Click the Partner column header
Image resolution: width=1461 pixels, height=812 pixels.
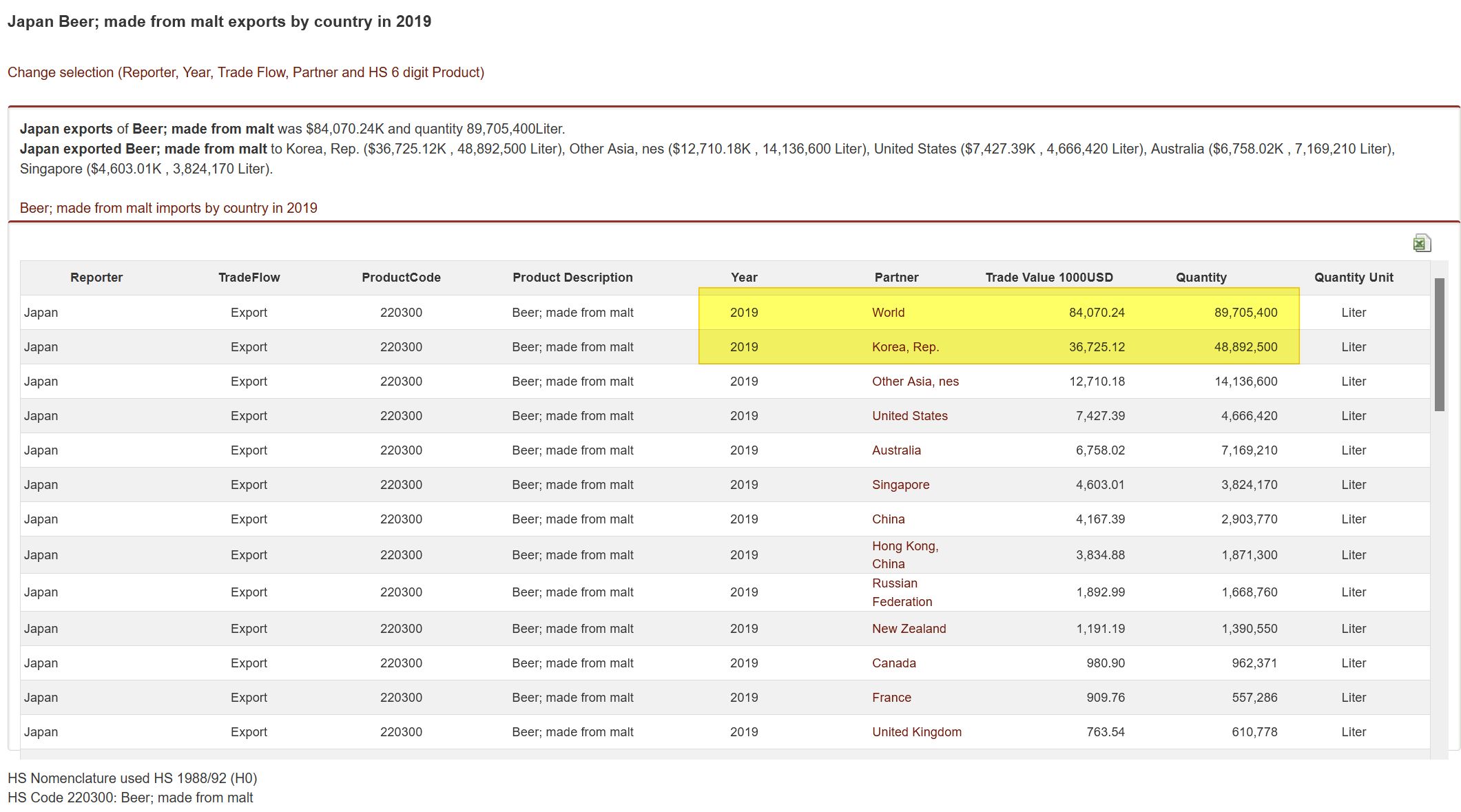[895, 278]
